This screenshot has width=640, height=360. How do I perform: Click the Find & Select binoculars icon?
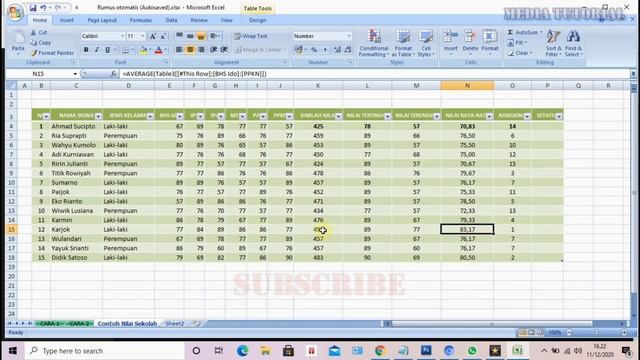(x=573, y=37)
